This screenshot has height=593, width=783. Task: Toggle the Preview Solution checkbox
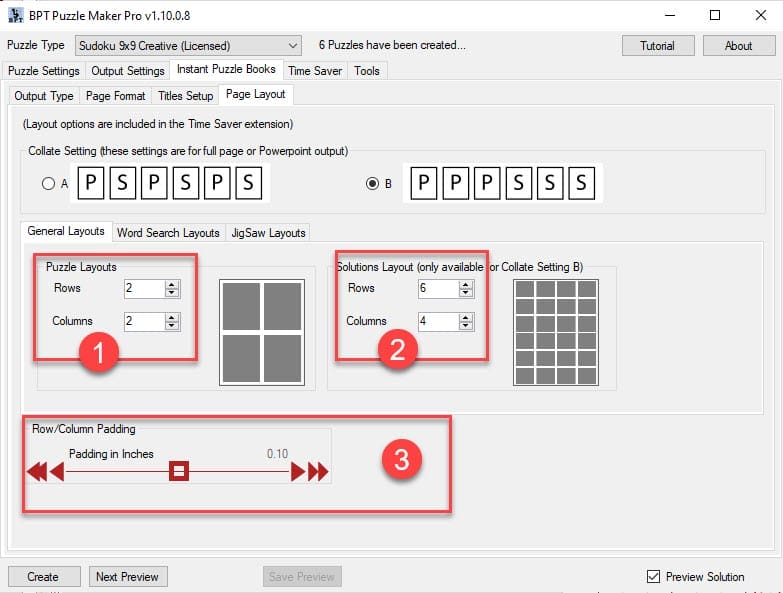click(653, 577)
